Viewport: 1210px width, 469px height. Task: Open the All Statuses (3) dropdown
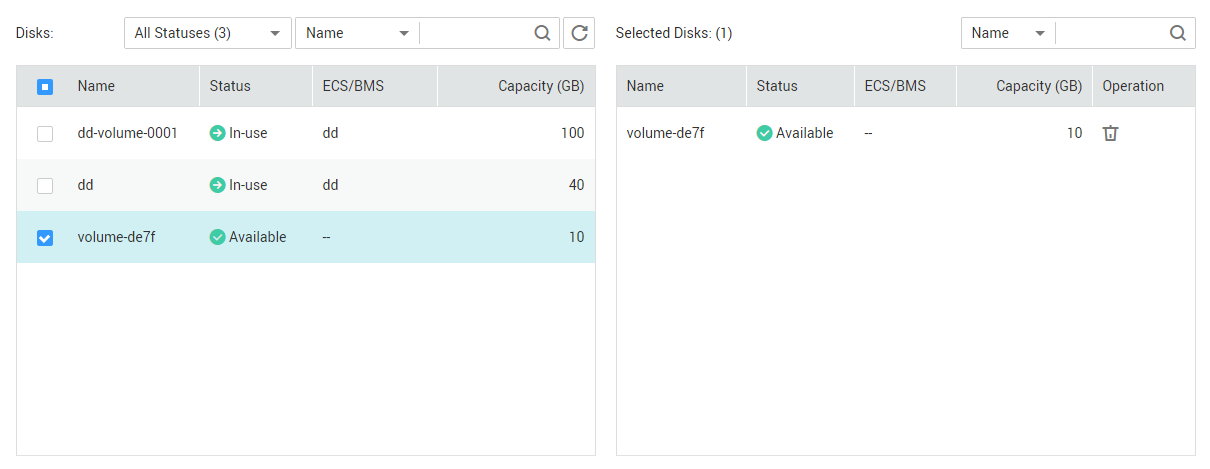[x=208, y=33]
